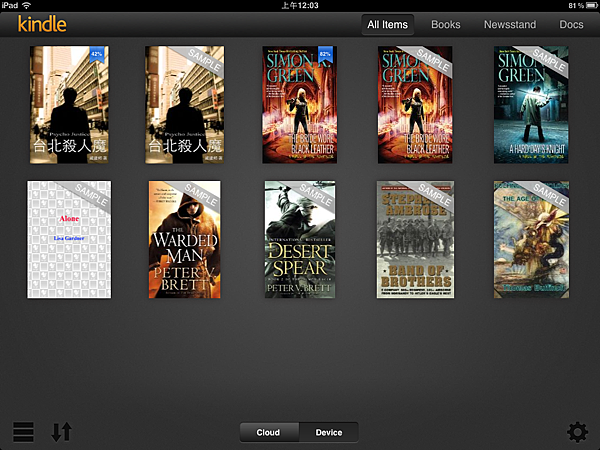Open the 台北殺人魔 sample book
The image size is (600, 450).
coord(184,105)
